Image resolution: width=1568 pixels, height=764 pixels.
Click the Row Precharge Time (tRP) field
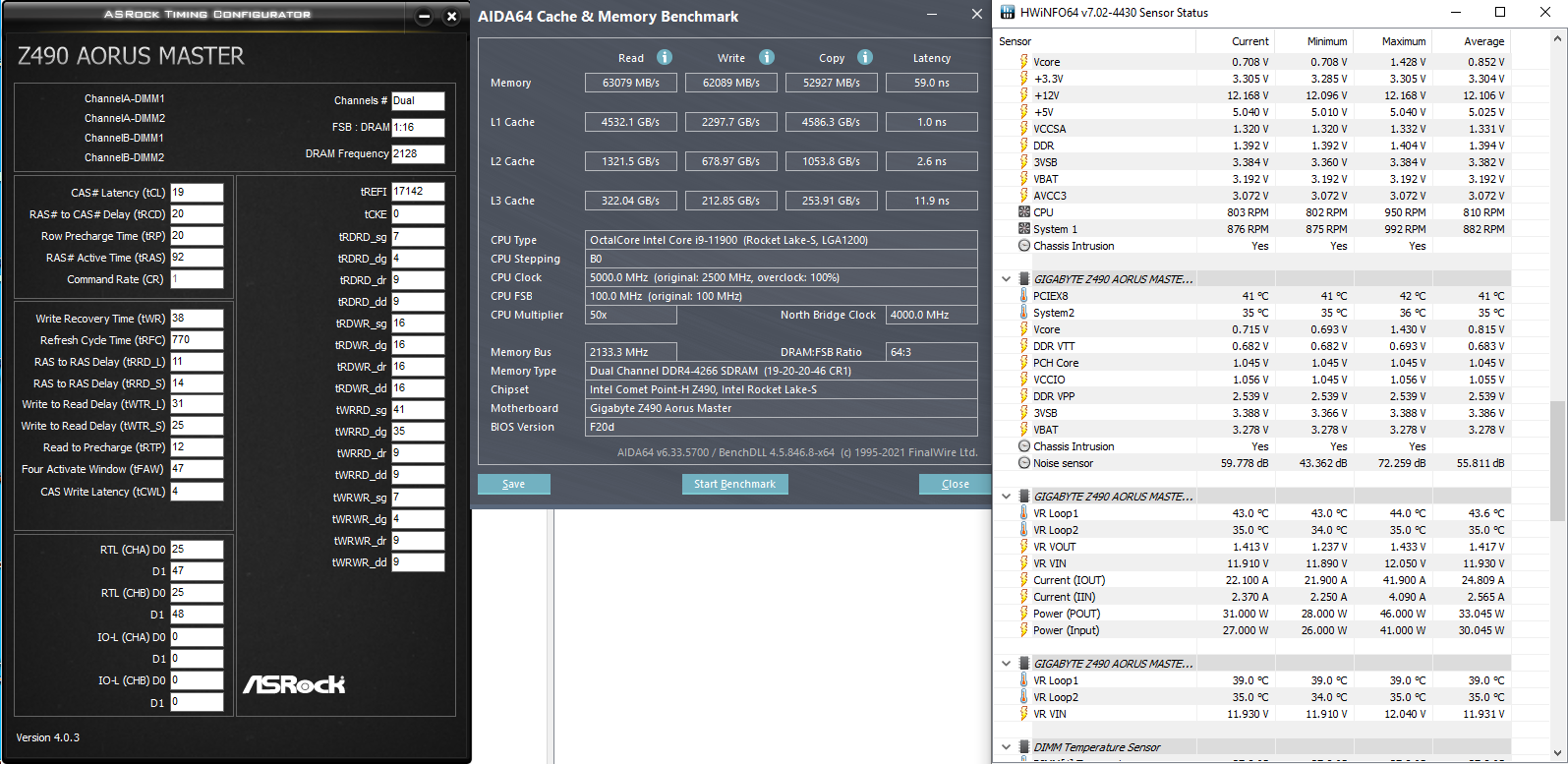point(197,236)
